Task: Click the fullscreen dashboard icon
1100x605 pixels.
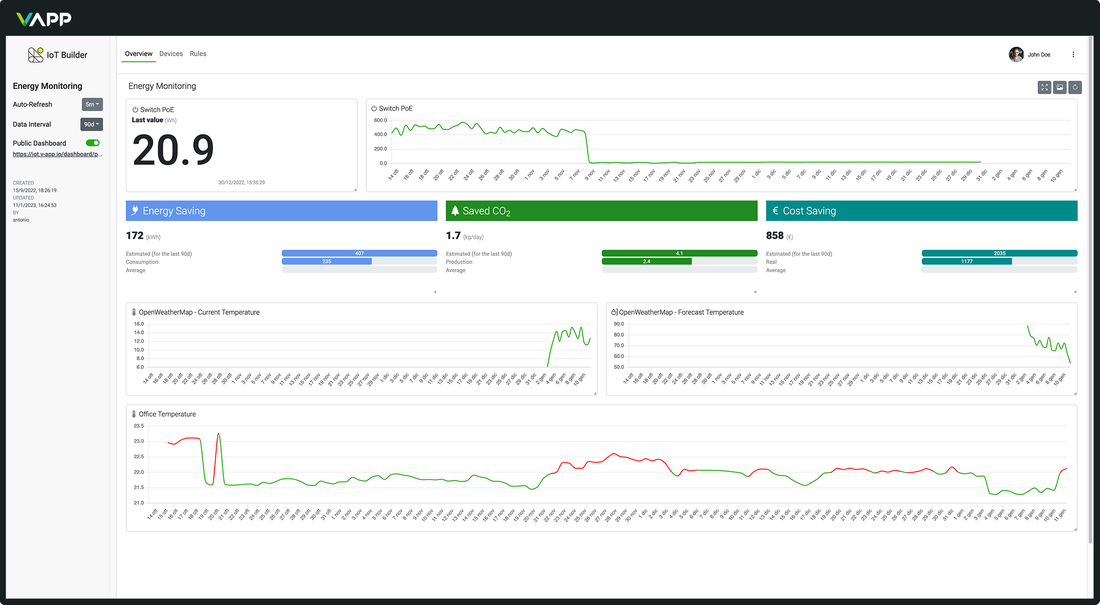Action: coord(1044,87)
